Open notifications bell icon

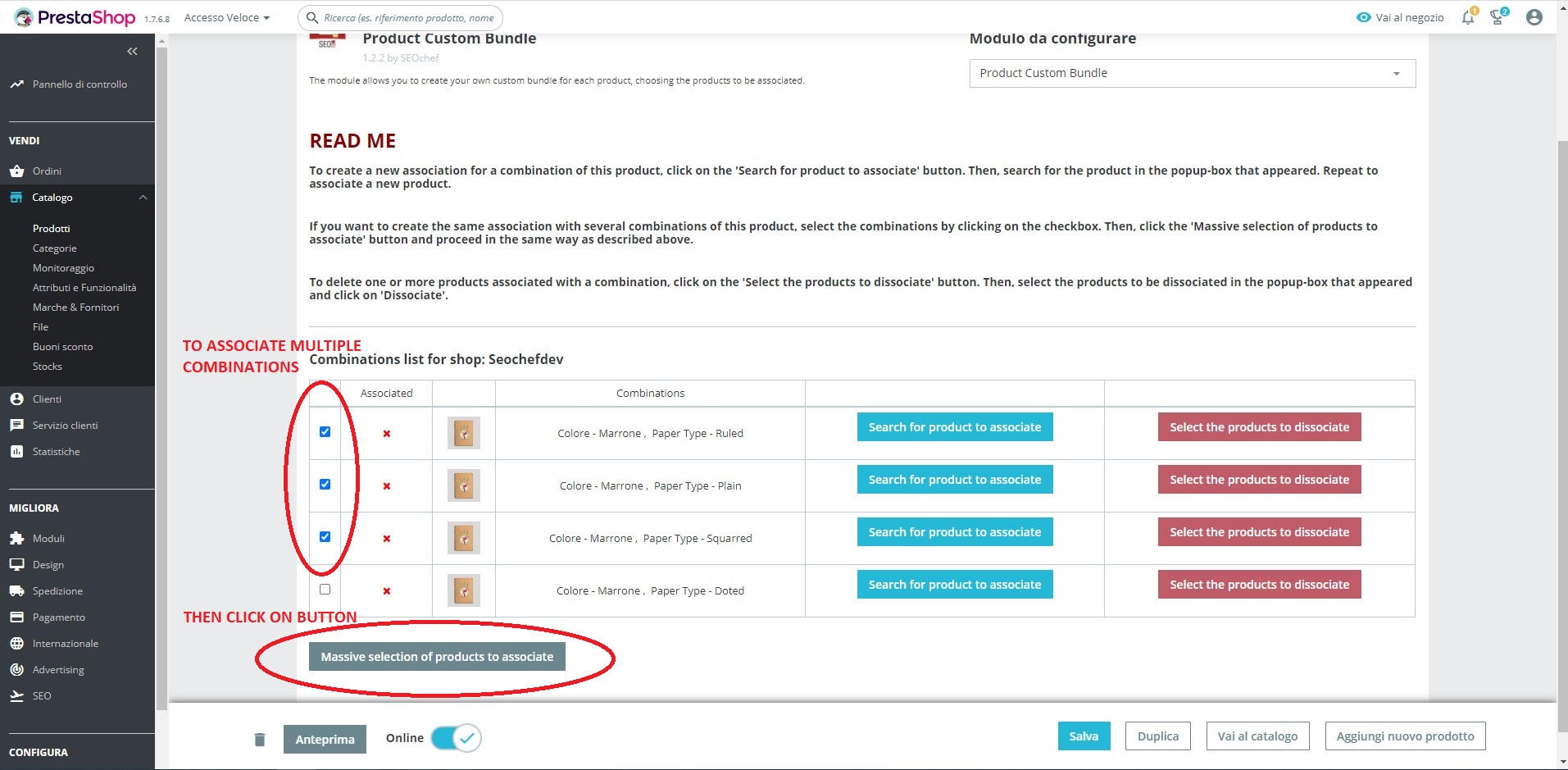click(x=1468, y=17)
